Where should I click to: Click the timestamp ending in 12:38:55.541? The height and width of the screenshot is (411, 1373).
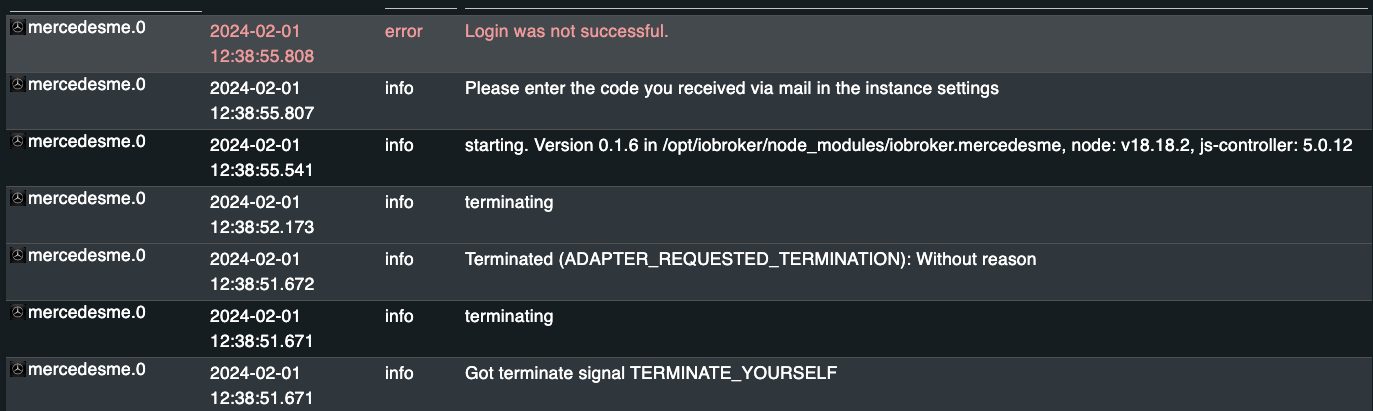coord(261,171)
